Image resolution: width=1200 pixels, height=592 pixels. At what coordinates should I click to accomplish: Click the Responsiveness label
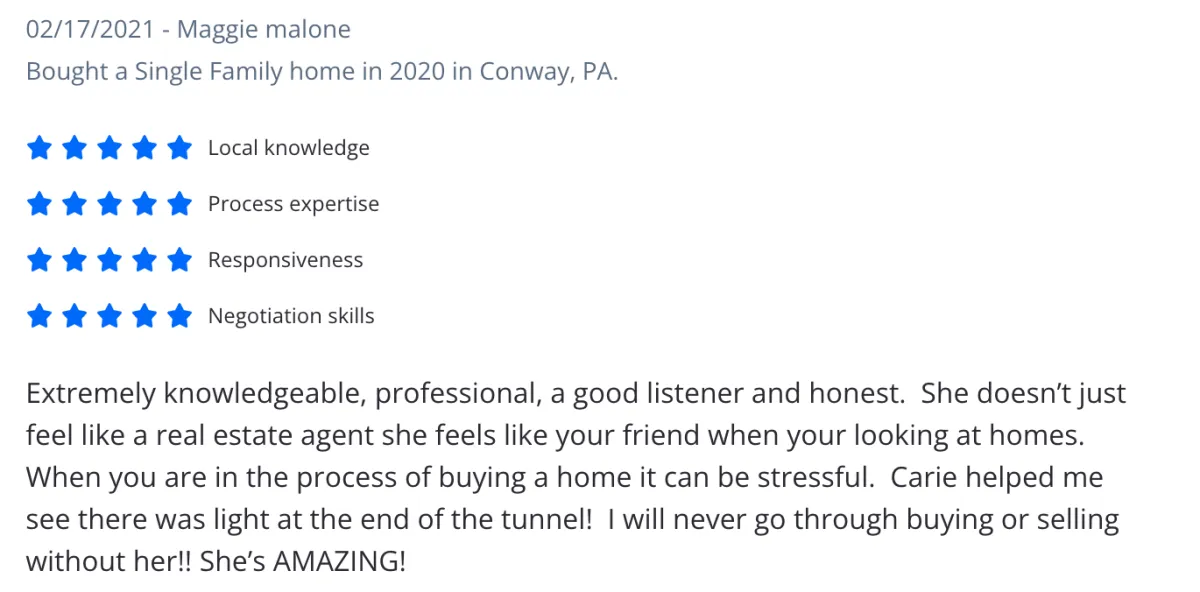(x=286, y=260)
